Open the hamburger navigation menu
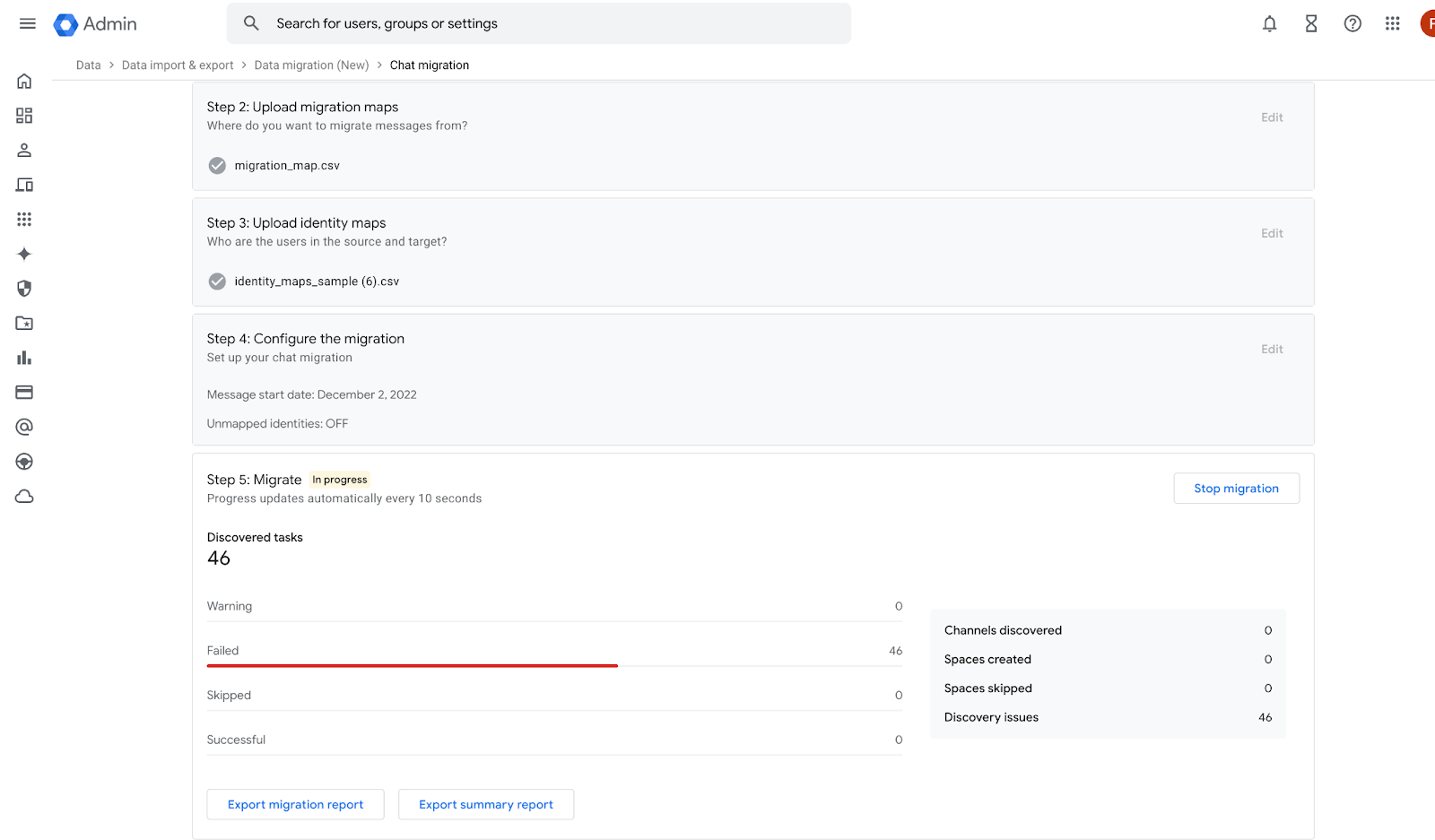This screenshot has width=1435, height=840. (x=26, y=23)
